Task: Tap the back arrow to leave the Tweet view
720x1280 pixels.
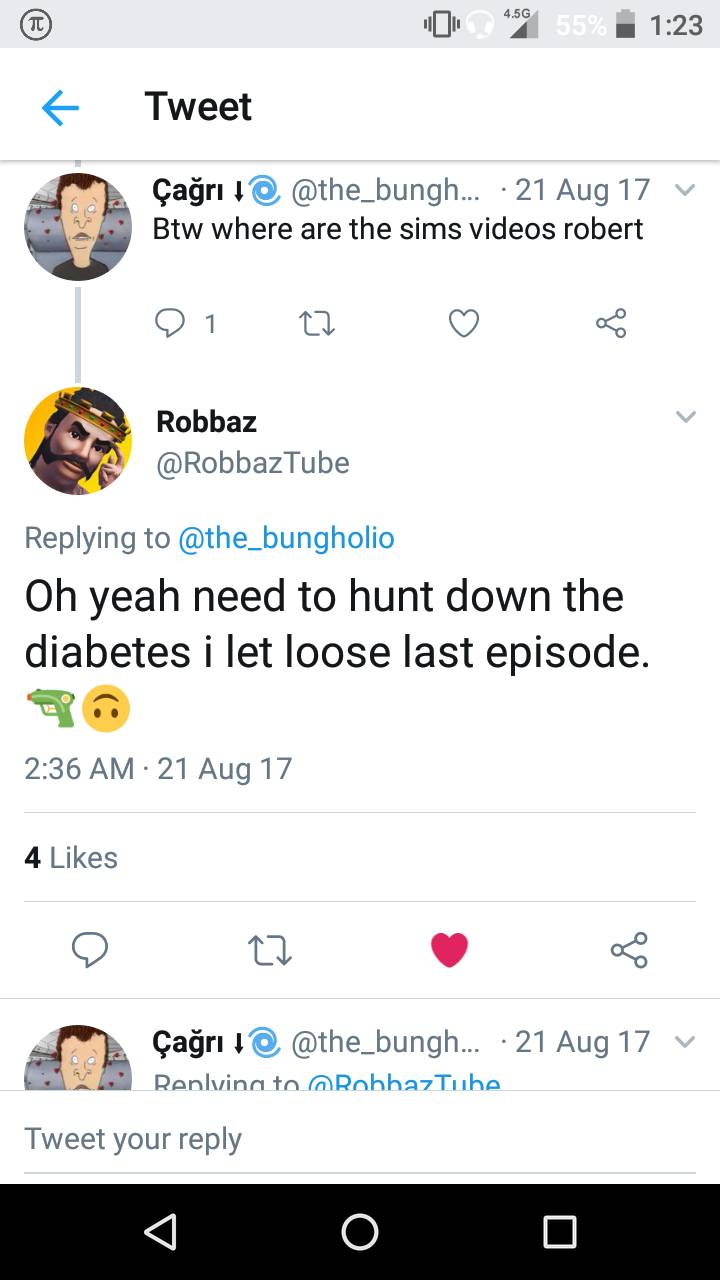Action: [x=58, y=106]
